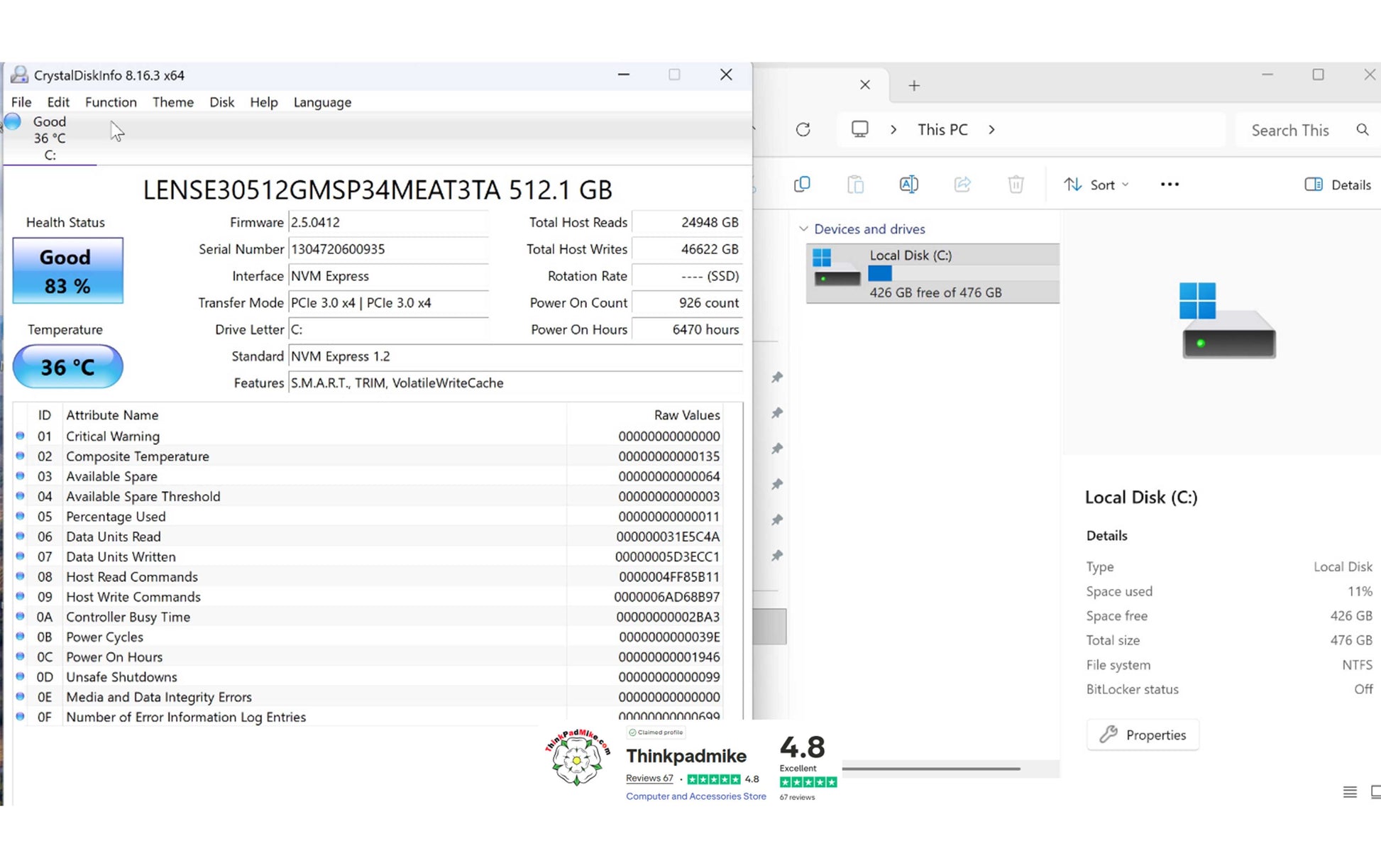This screenshot has height=868, width=1381.
Task: Click the Rename icon in Explorer toolbar
Action: [908, 185]
